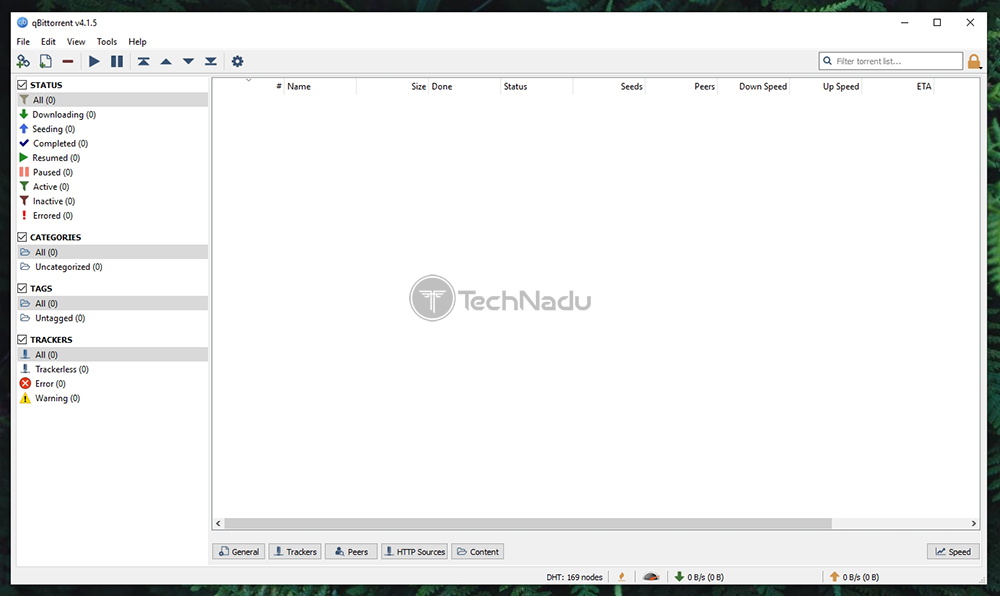
Task: Click the orange lock icon beside filter
Action: 974,62
